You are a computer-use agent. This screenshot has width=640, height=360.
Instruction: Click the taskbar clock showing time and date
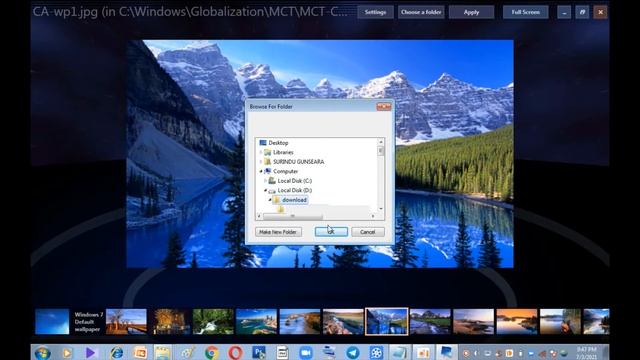(587, 353)
